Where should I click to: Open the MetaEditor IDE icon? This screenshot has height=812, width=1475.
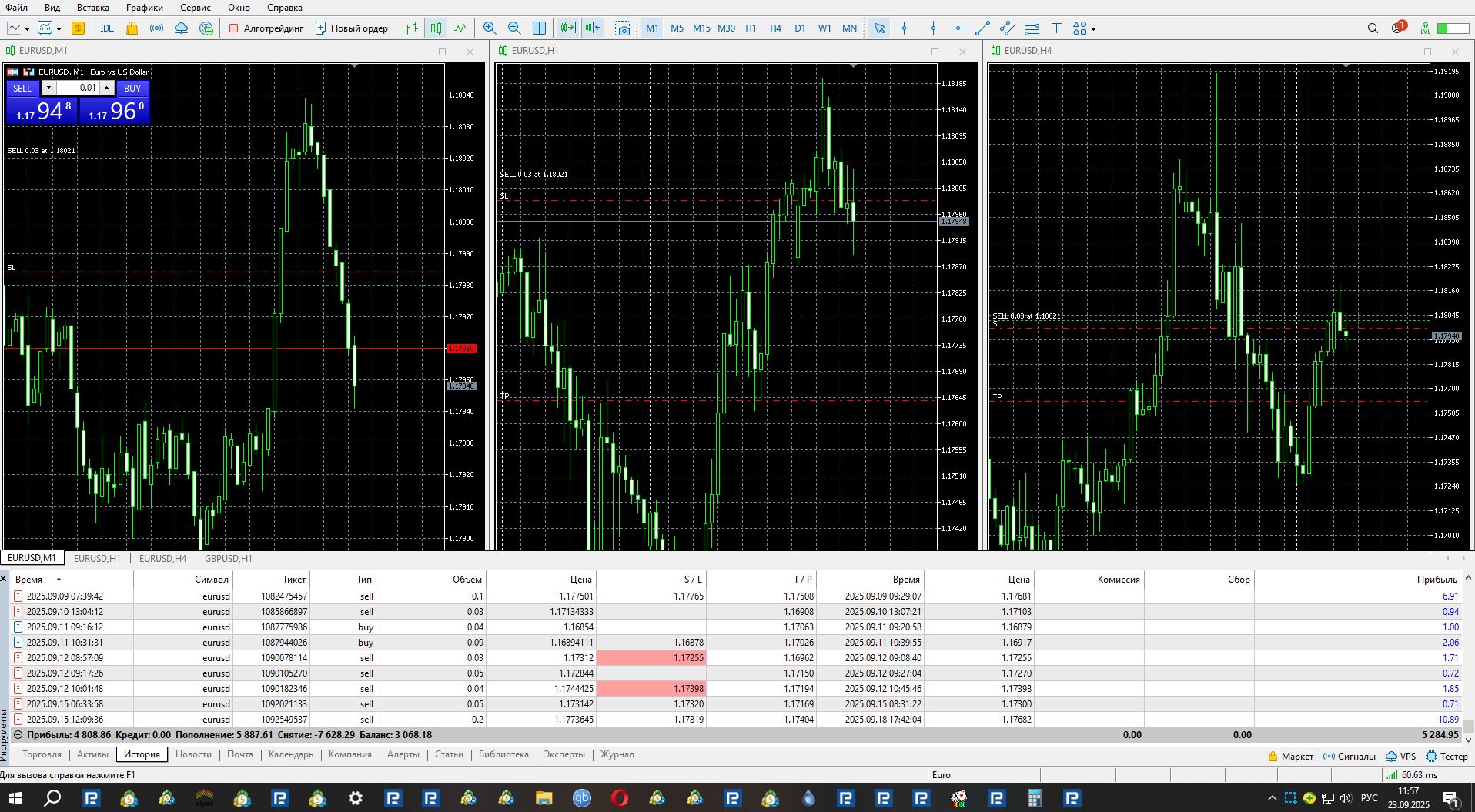click(x=107, y=28)
